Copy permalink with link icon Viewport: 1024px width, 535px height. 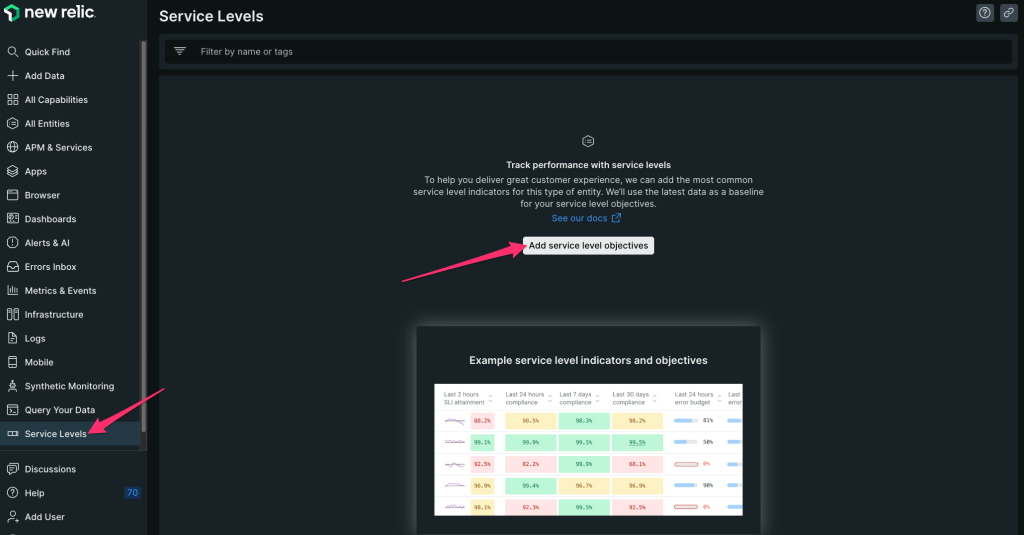click(1008, 12)
